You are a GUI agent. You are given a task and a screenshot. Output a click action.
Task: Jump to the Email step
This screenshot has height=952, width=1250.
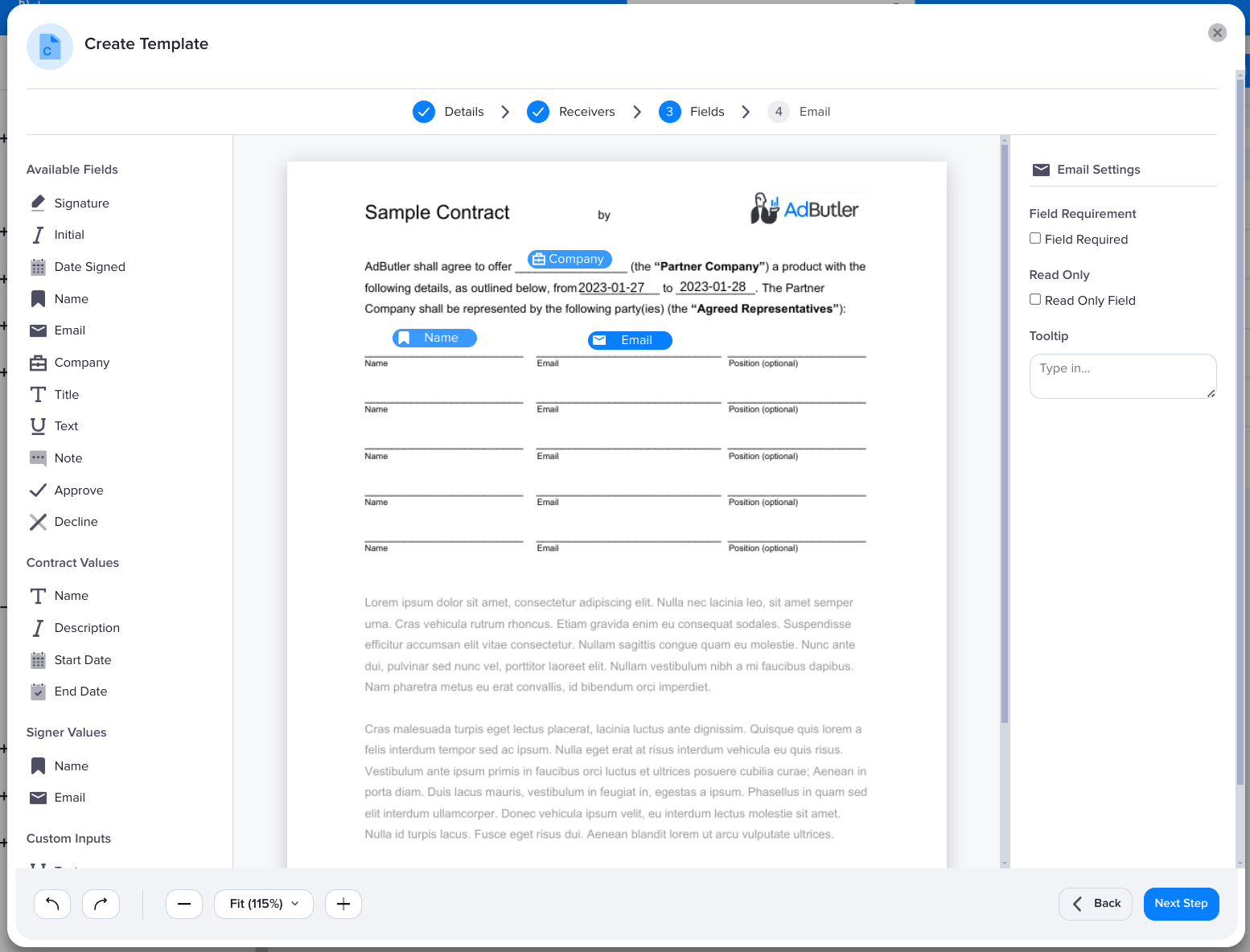tap(800, 112)
